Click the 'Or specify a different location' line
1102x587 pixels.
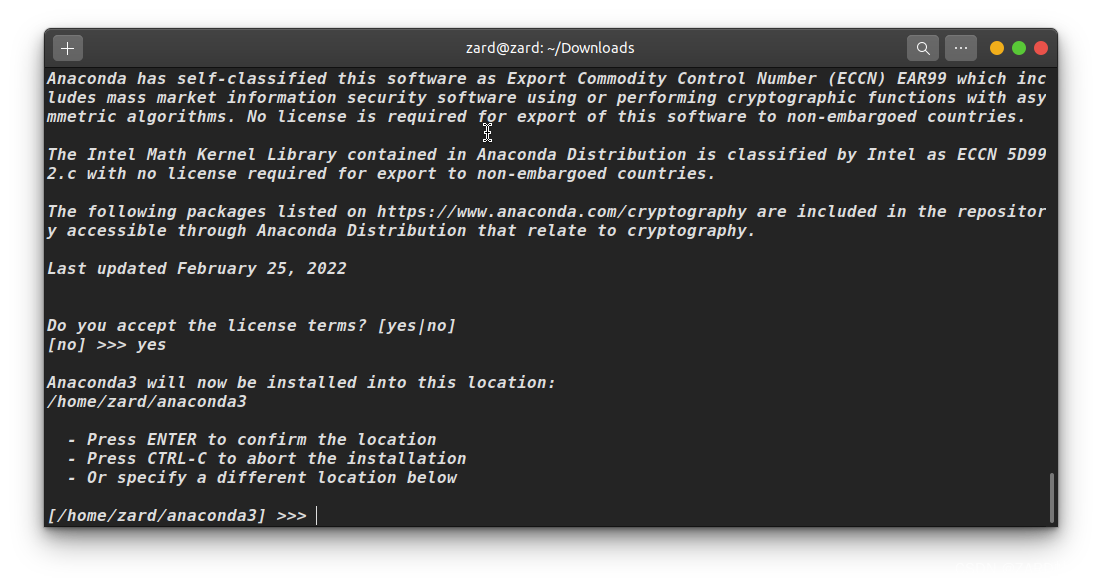tap(262, 477)
